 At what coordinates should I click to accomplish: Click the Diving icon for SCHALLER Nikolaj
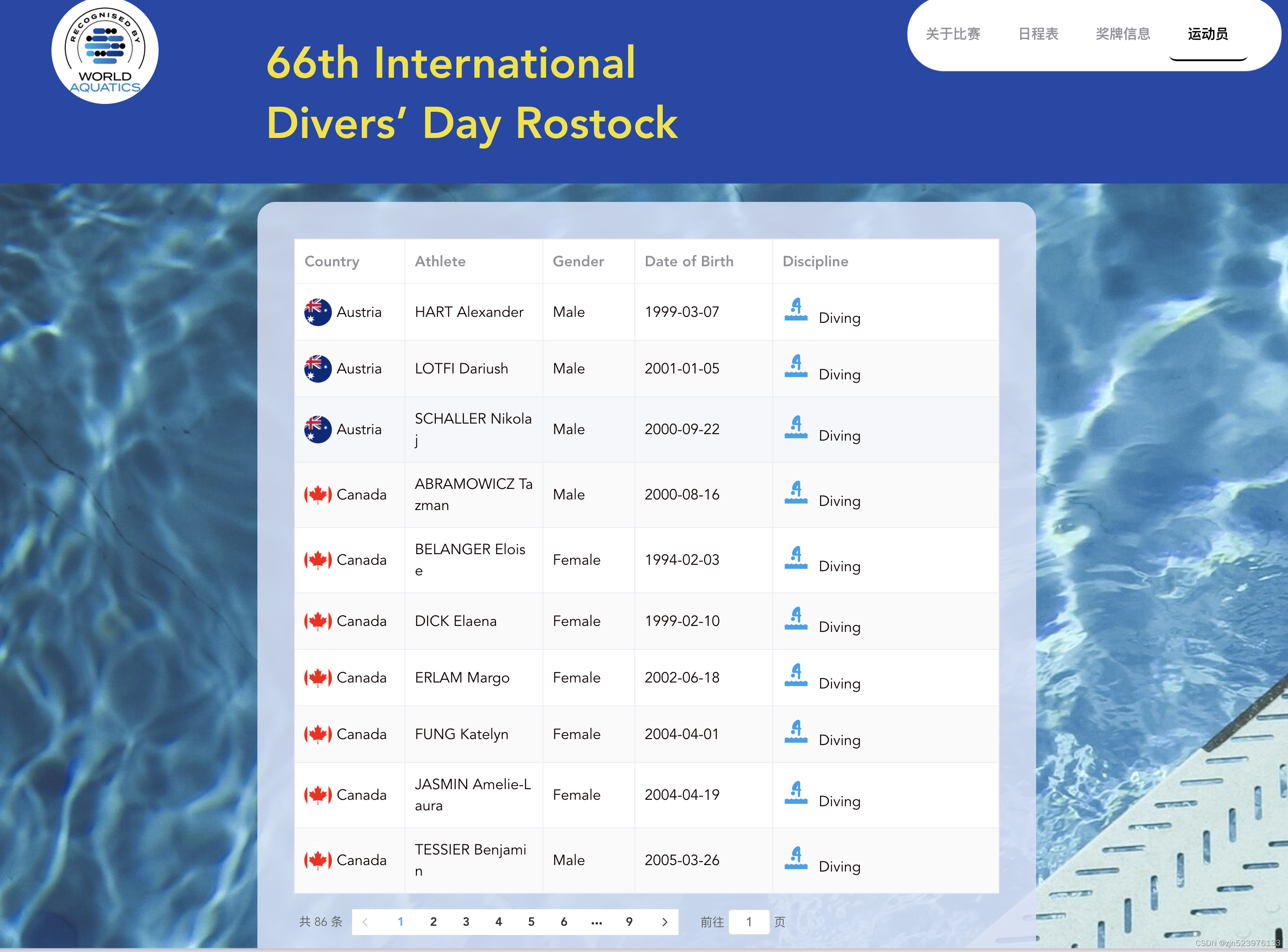[x=796, y=428]
